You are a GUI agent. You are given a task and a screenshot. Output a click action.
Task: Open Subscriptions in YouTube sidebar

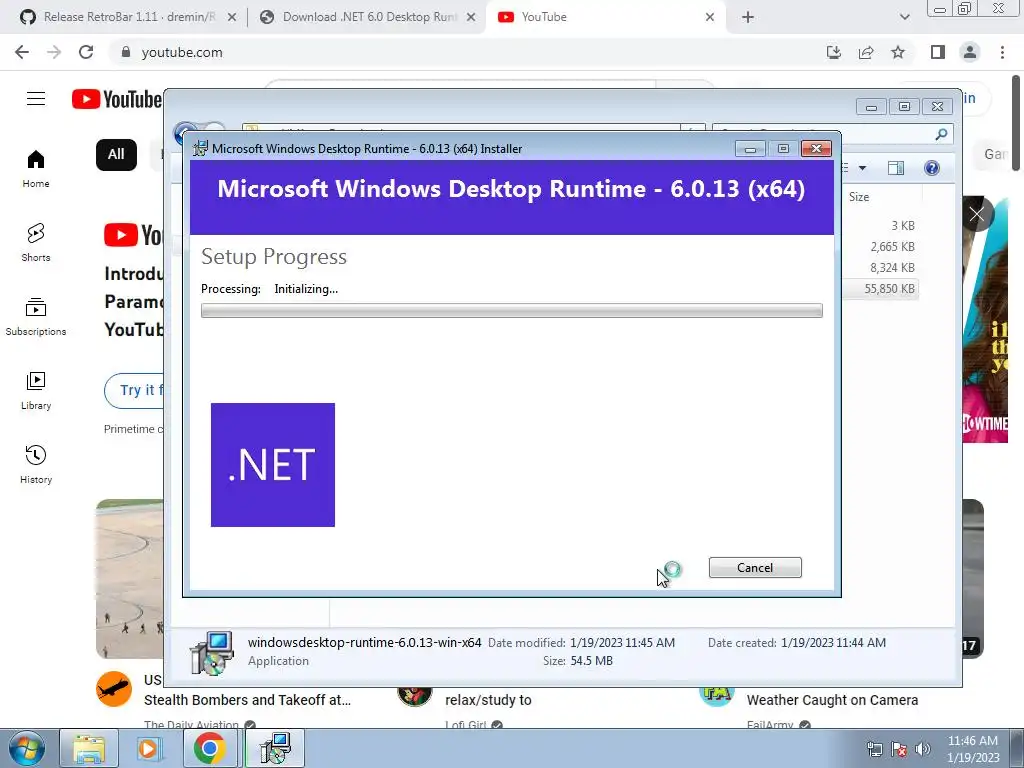pyautogui.click(x=36, y=317)
